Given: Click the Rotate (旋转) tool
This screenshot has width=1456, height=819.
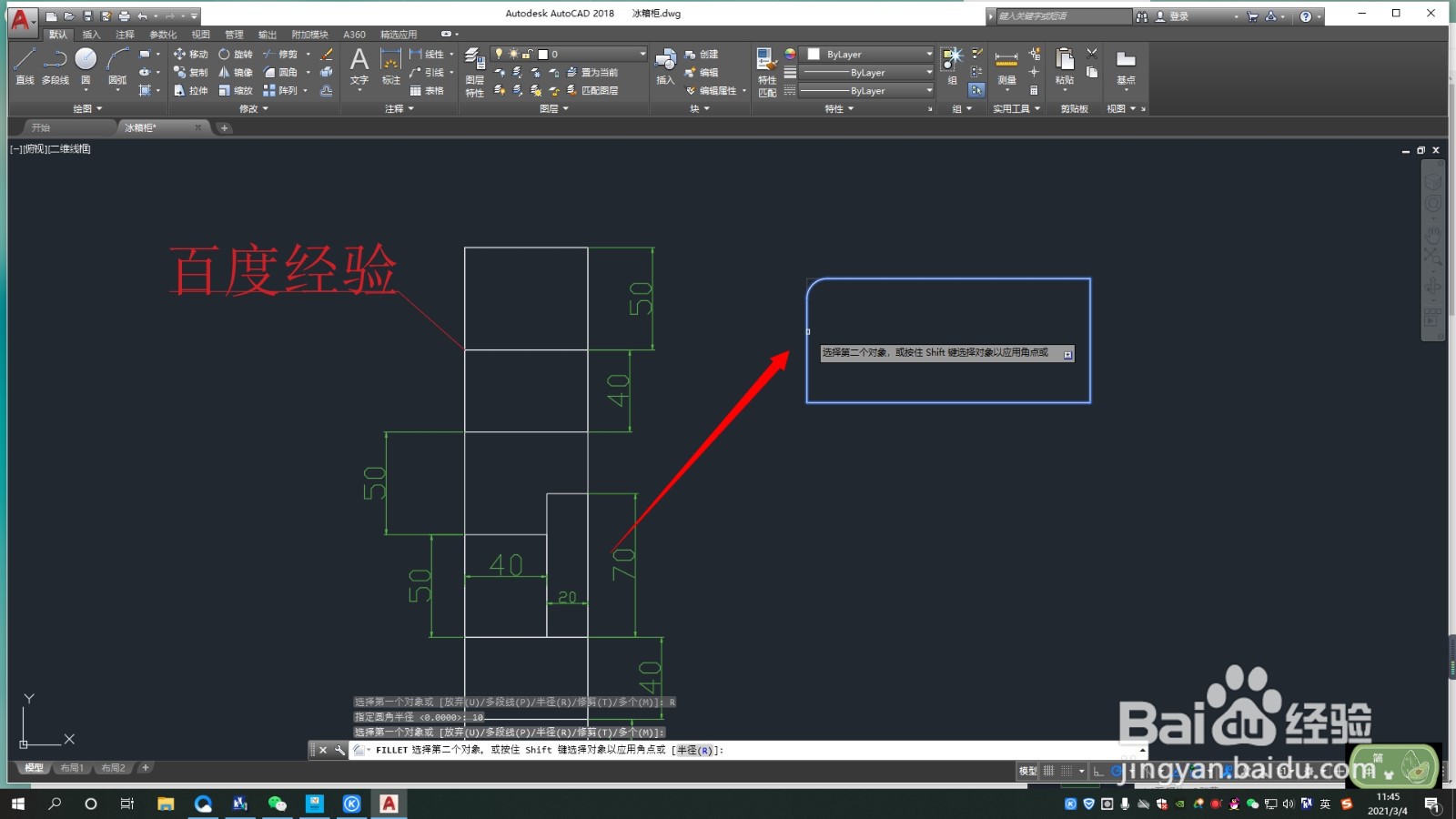Looking at the screenshot, I should point(236,55).
